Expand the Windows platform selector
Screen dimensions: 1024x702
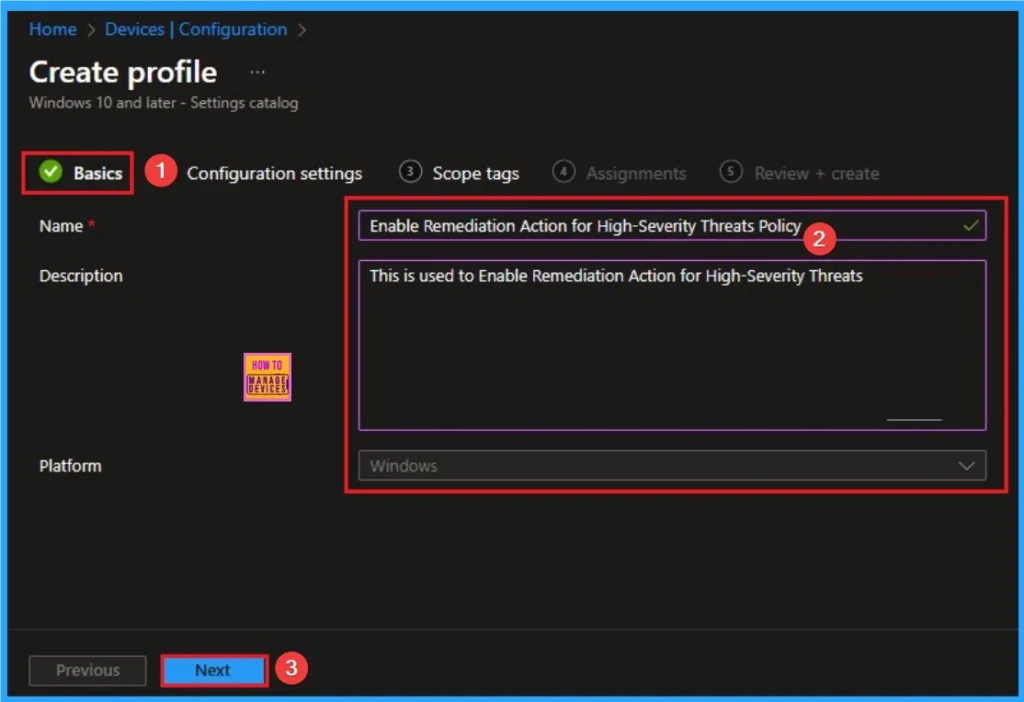click(x=670, y=465)
